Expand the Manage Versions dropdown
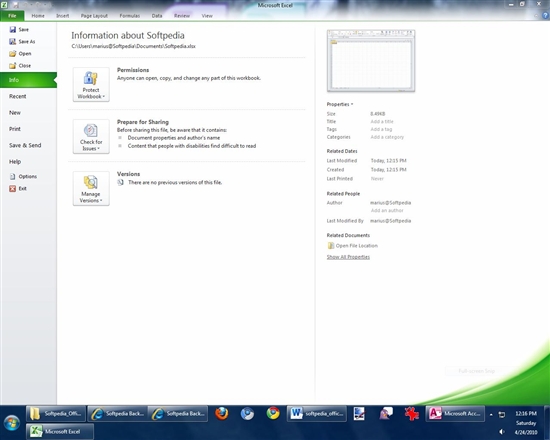Viewport: 550px width, 440px height. click(91, 188)
